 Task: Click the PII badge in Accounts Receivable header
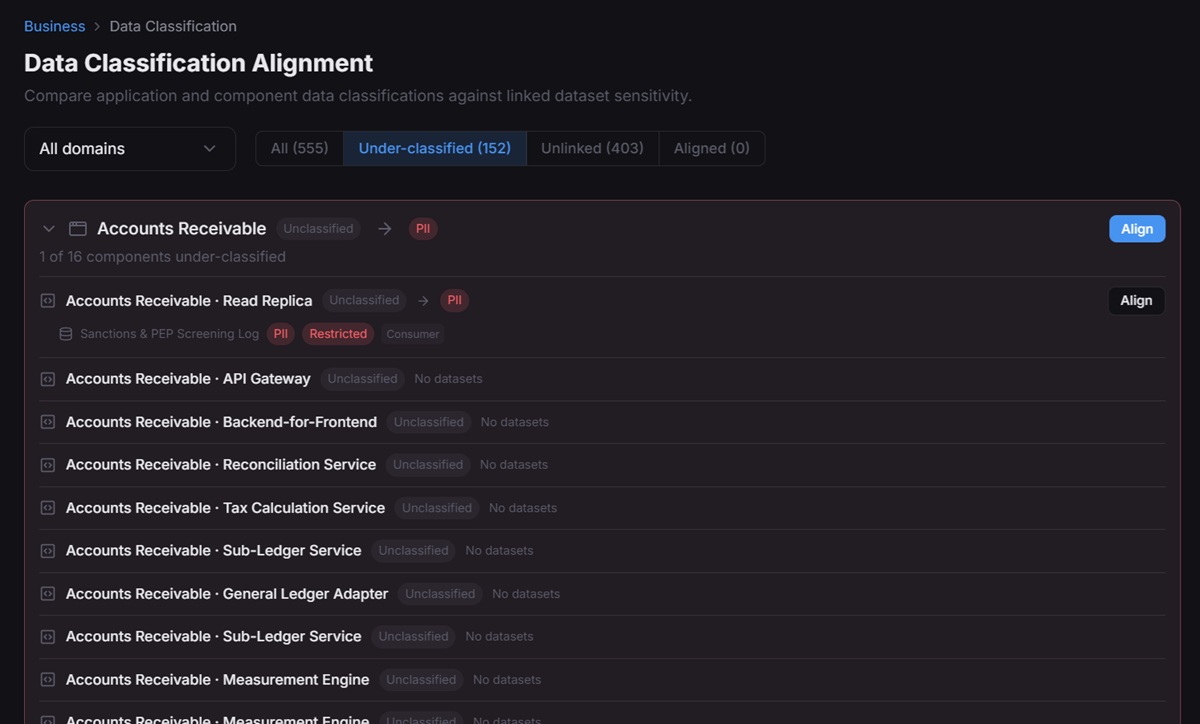(423, 229)
